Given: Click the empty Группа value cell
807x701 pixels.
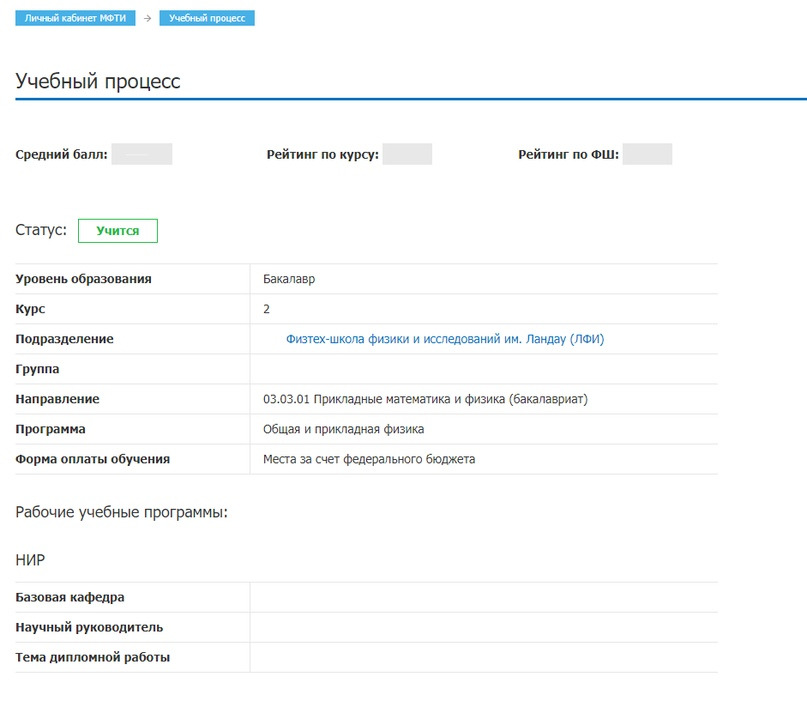Looking at the screenshot, I should [483, 369].
